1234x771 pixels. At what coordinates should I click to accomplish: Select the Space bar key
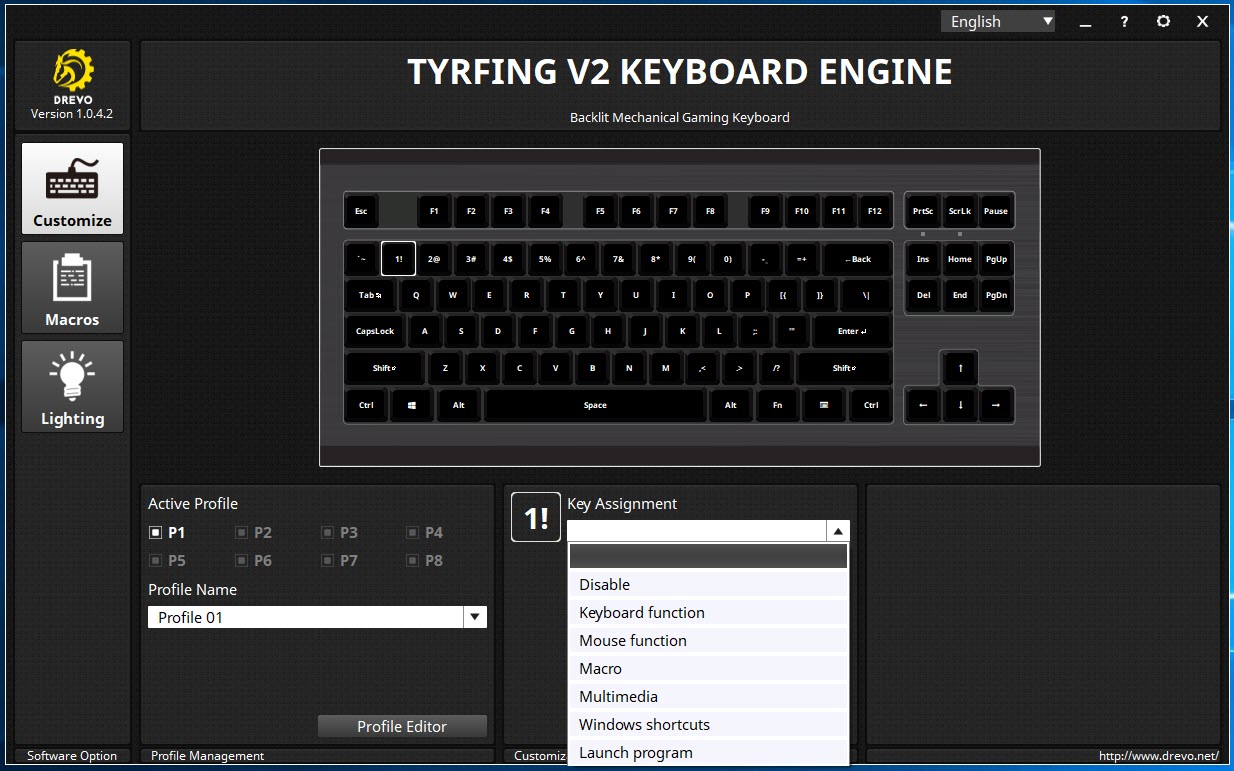pyautogui.click(x=595, y=405)
